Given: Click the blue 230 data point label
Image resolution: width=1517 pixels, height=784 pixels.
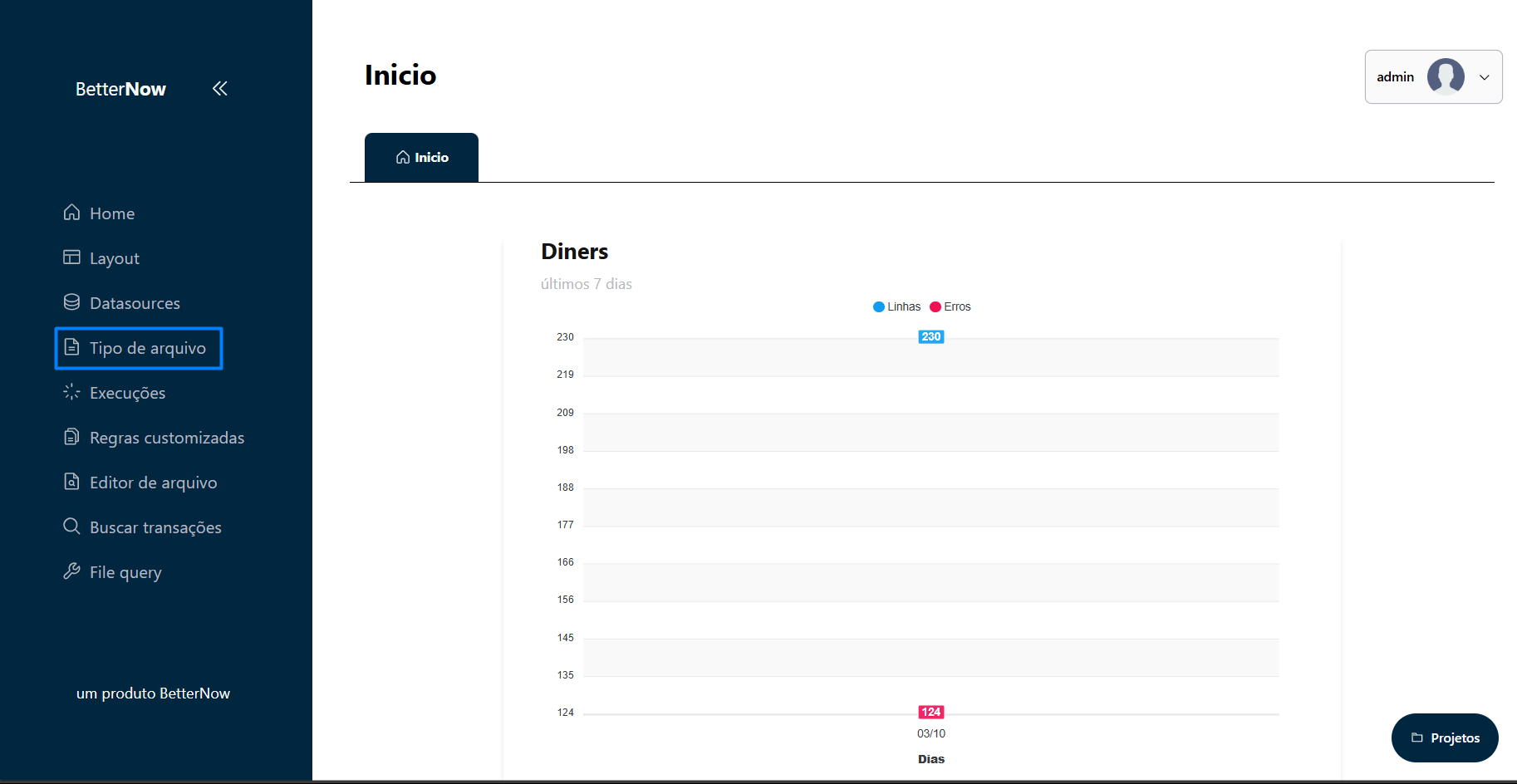Looking at the screenshot, I should [x=930, y=337].
